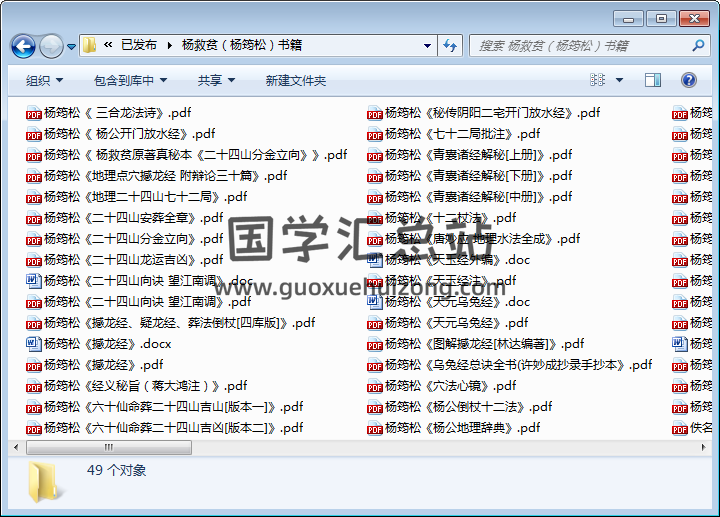Select file 撼龙经.pdf
Image resolution: width=720 pixels, height=517 pixels.
(95, 365)
